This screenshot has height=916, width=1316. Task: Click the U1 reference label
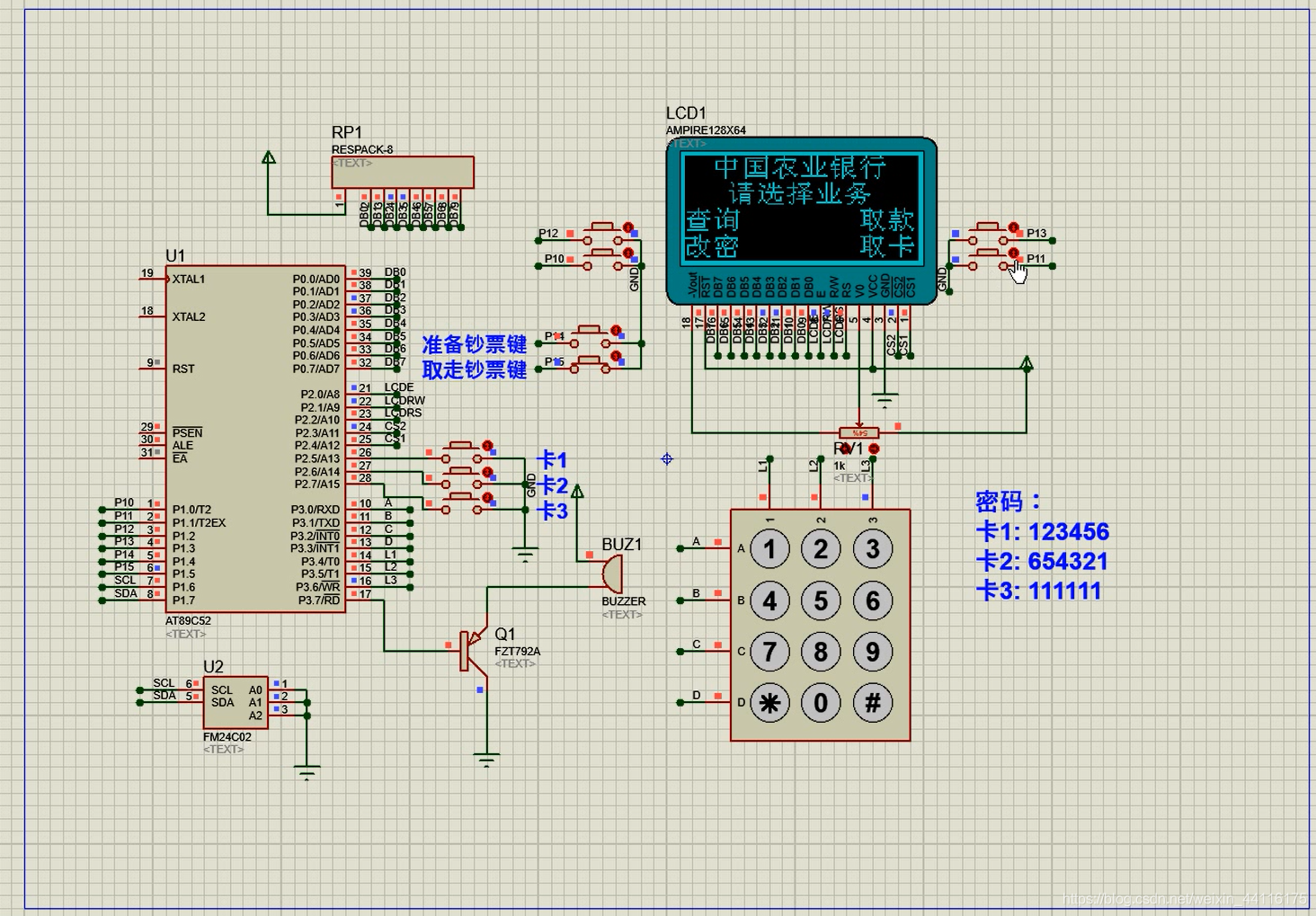(175, 256)
